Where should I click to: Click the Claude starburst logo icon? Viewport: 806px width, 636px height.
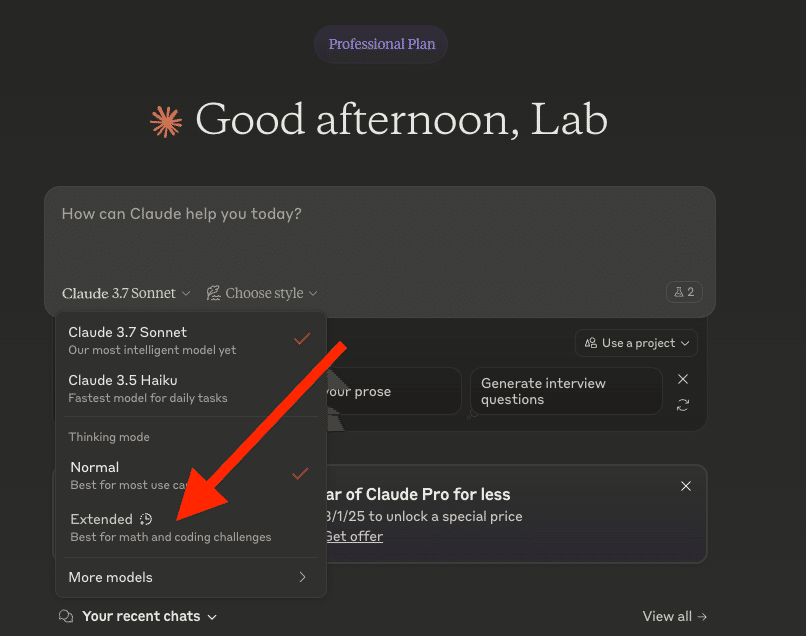pyautogui.click(x=166, y=121)
